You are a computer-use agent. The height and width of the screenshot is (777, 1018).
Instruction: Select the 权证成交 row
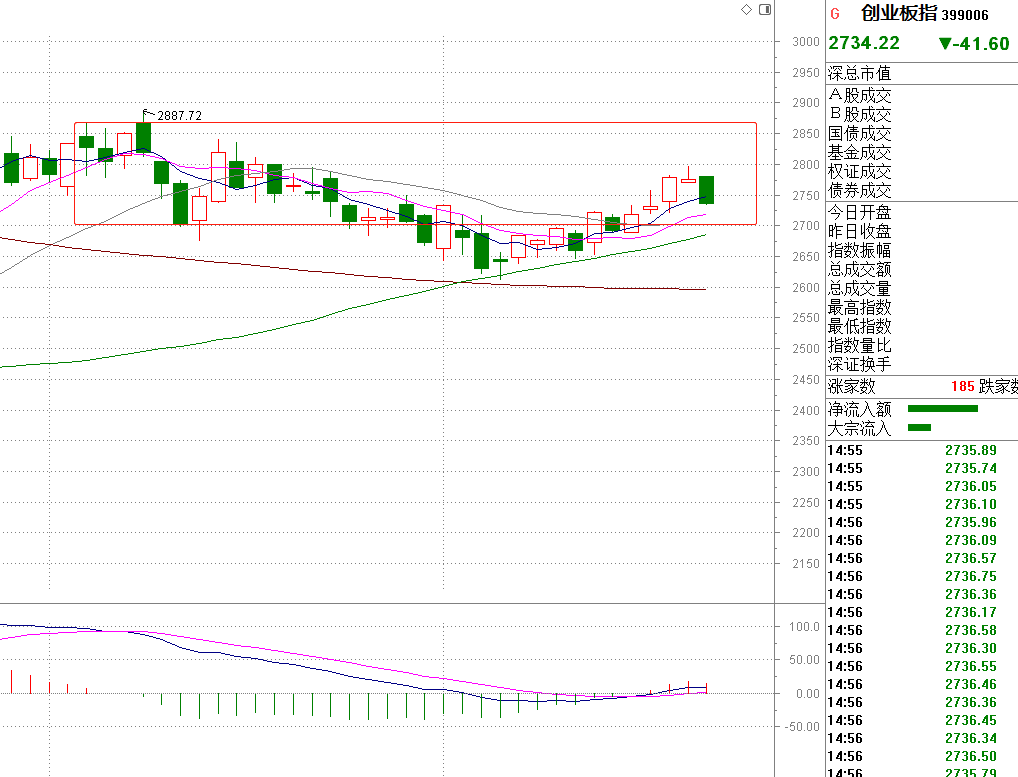[x=922, y=171]
